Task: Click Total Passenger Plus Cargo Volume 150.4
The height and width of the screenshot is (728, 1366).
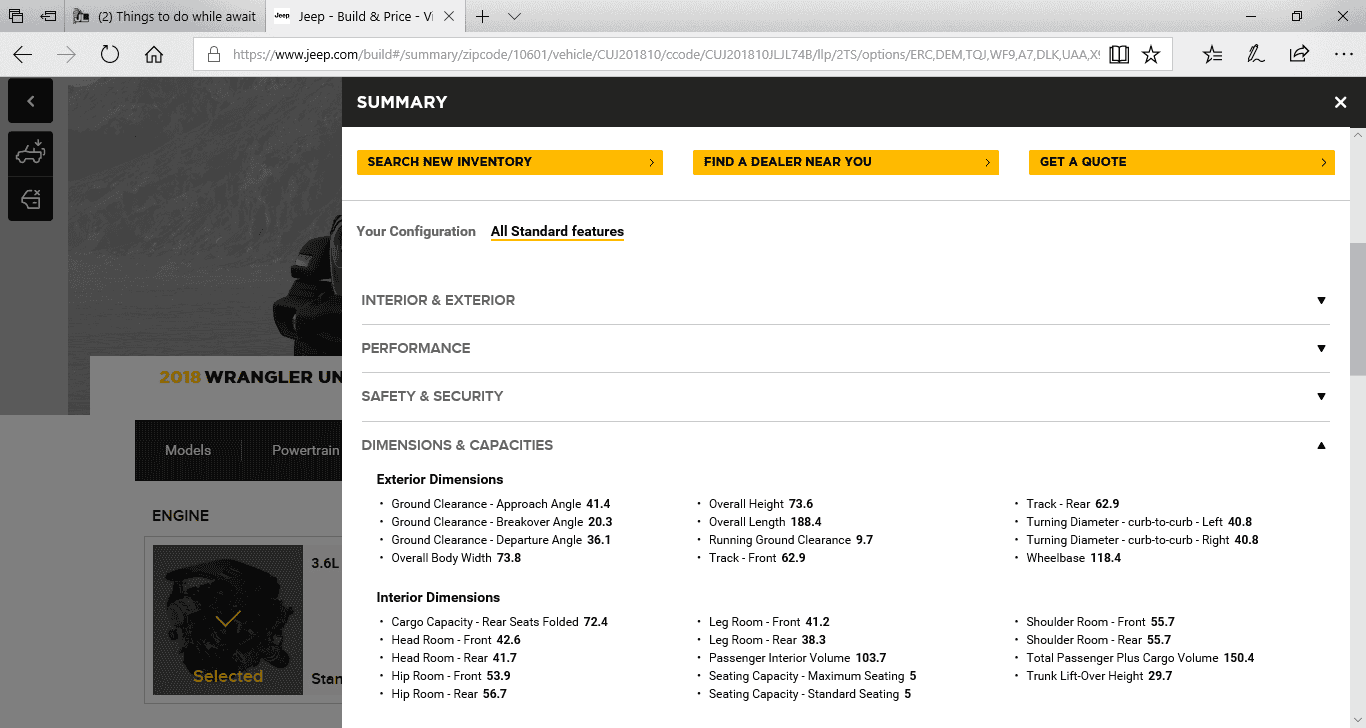Action: click(1140, 658)
